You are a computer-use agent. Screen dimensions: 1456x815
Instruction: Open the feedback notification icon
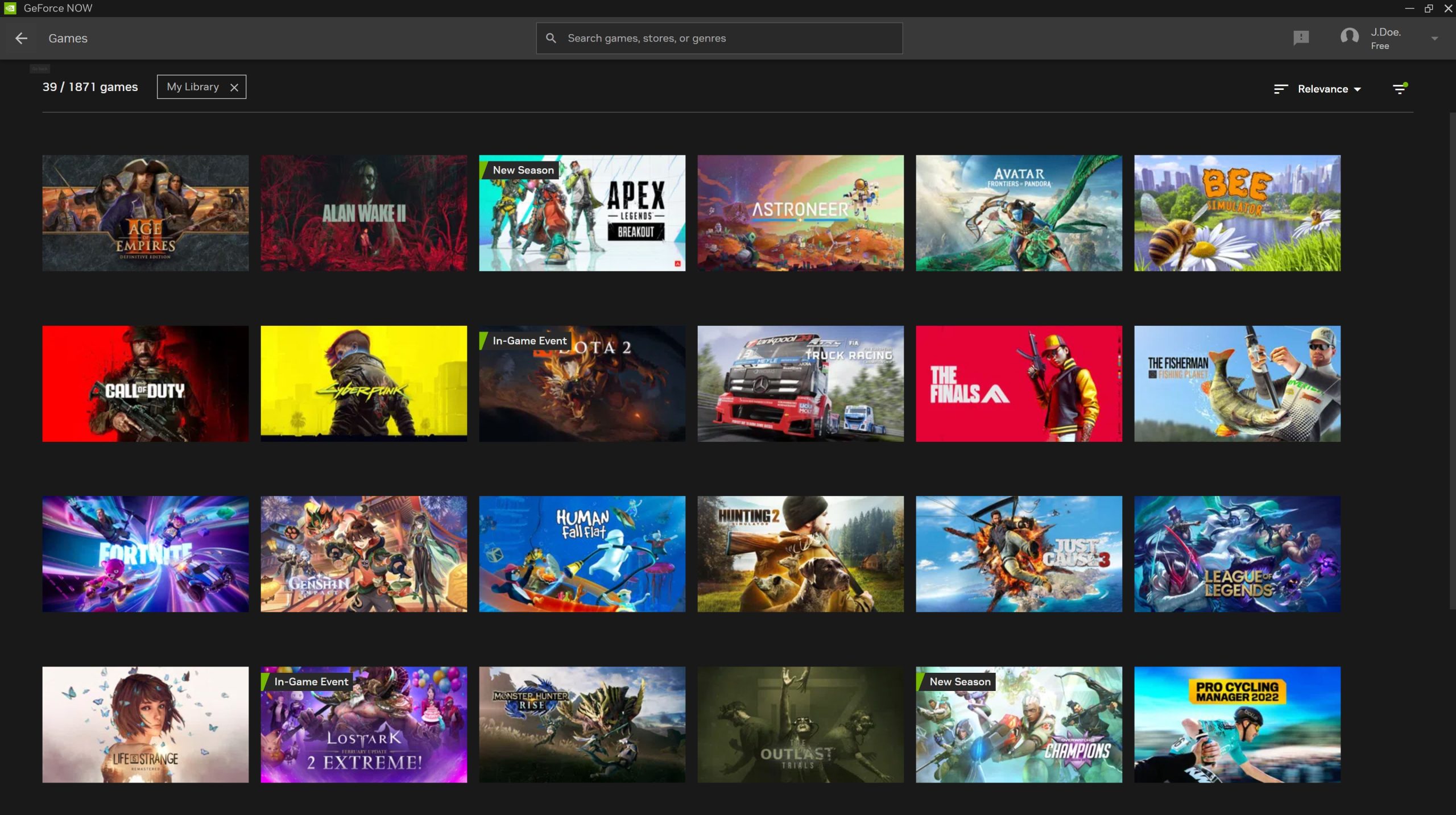1301,38
